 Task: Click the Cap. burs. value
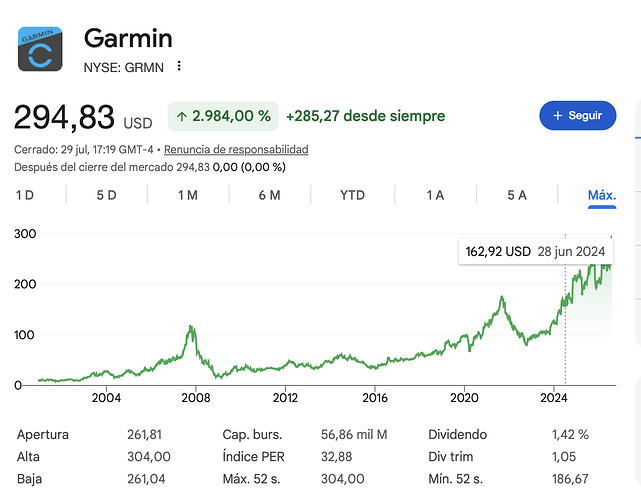point(354,434)
